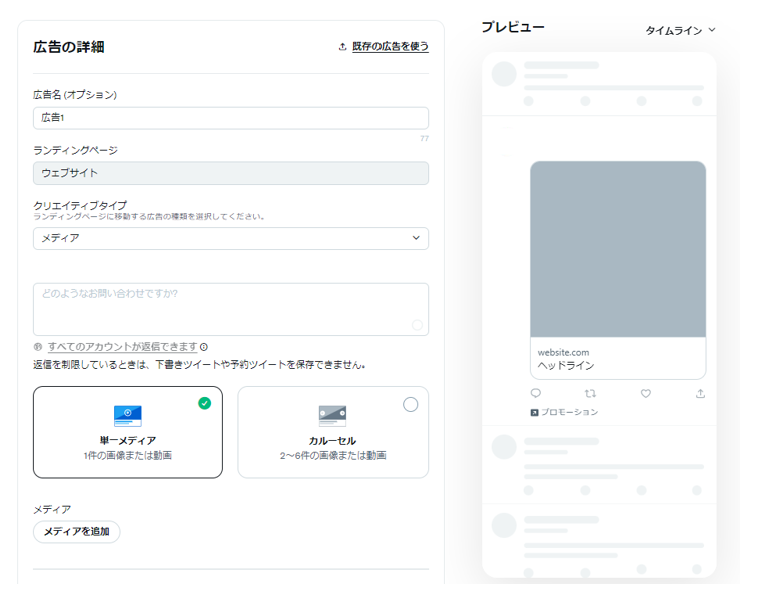Click the カルーセル label text
758x590 pixels.
coord(333,441)
